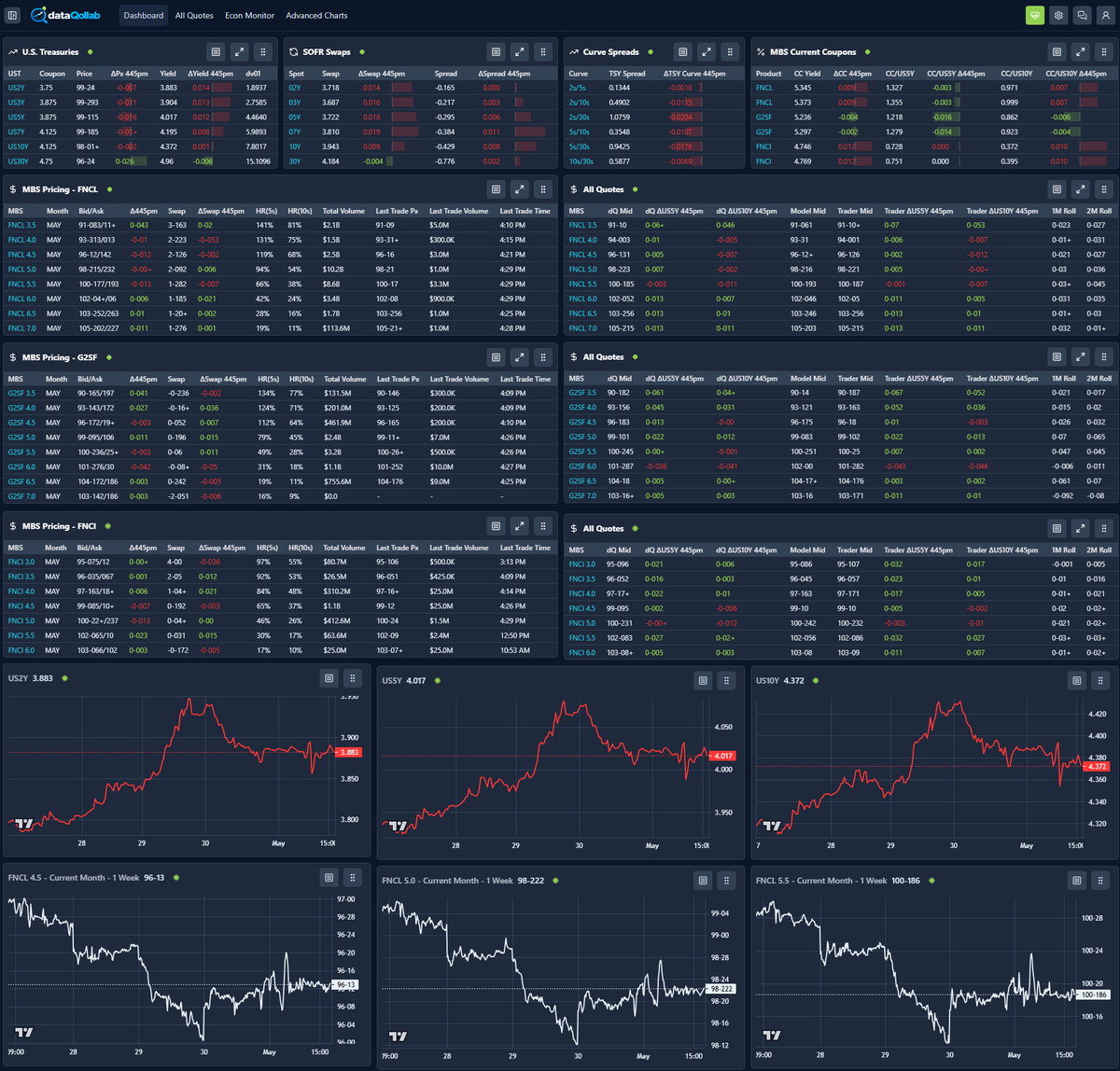
Task: Click the $113.6M total volume cell for FNCL 7.0
Action: [337, 328]
